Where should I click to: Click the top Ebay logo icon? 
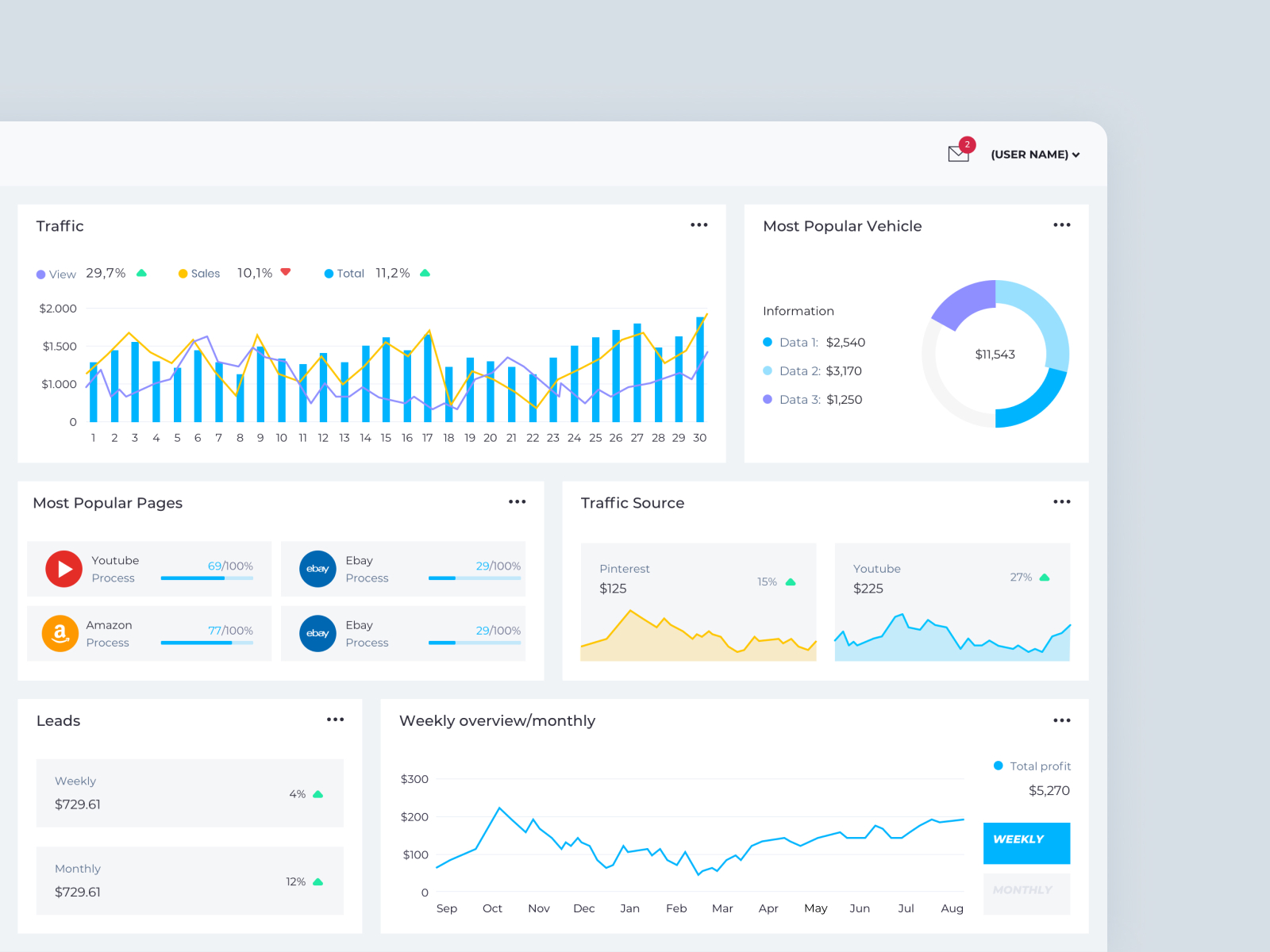click(x=317, y=569)
